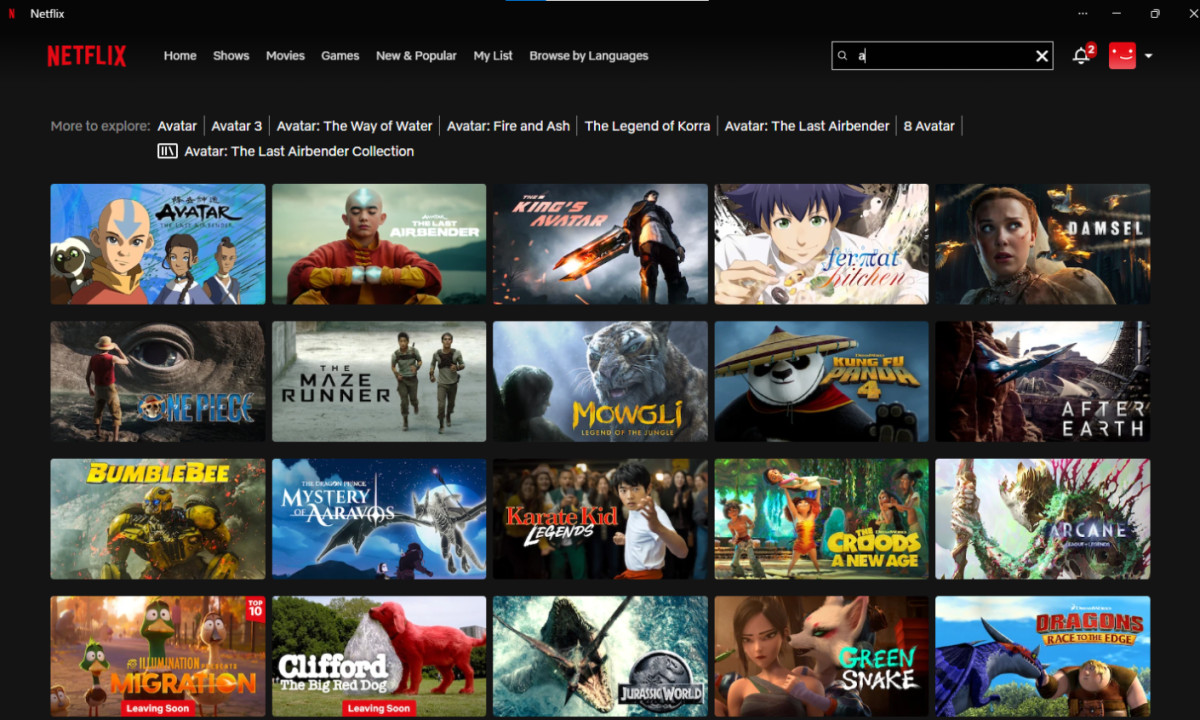The image size is (1200, 720).
Task: Open The King's Avatar thumbnail
Action: (600, 244)
